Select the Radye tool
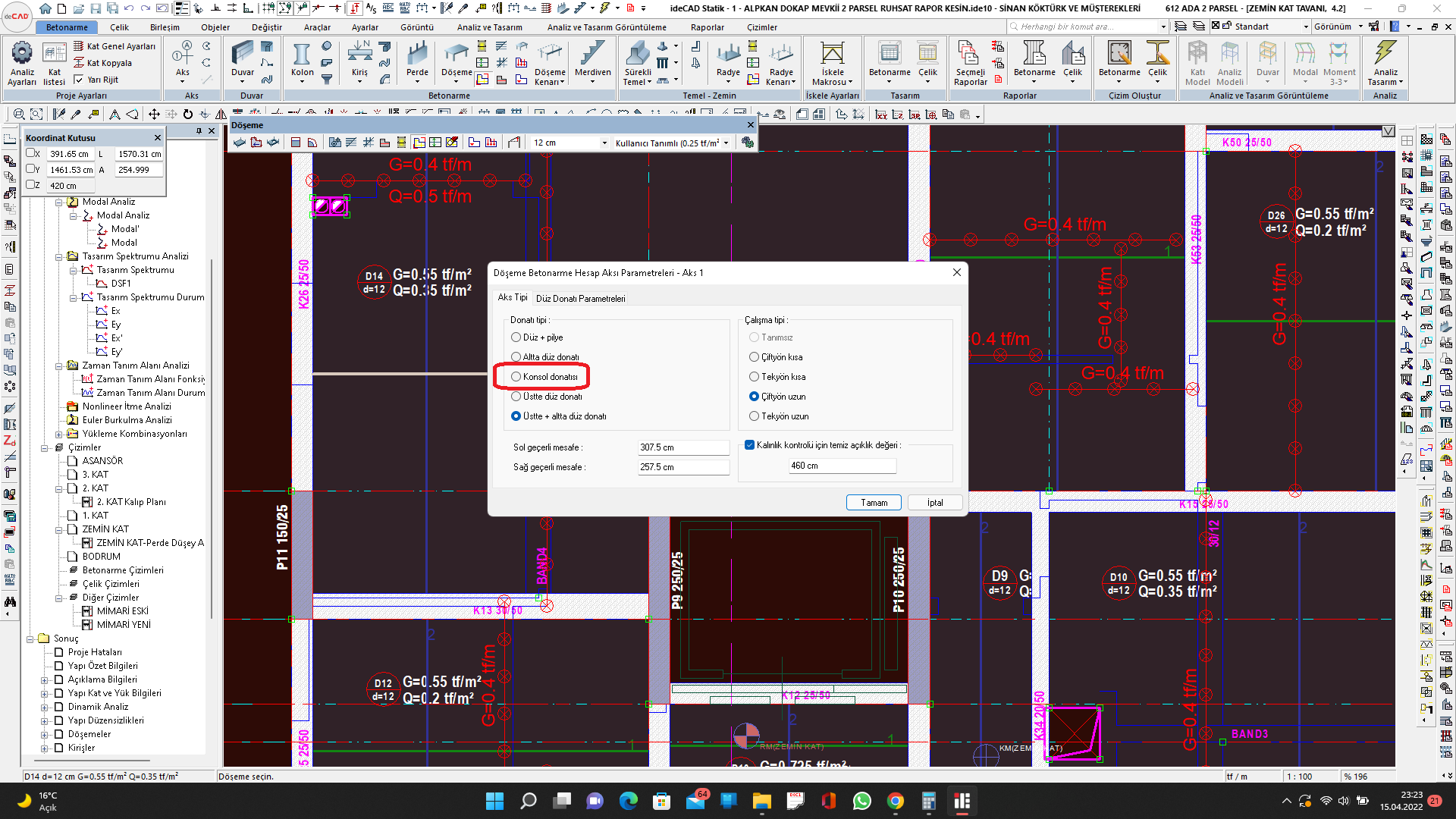 click(x=728, y=62)
